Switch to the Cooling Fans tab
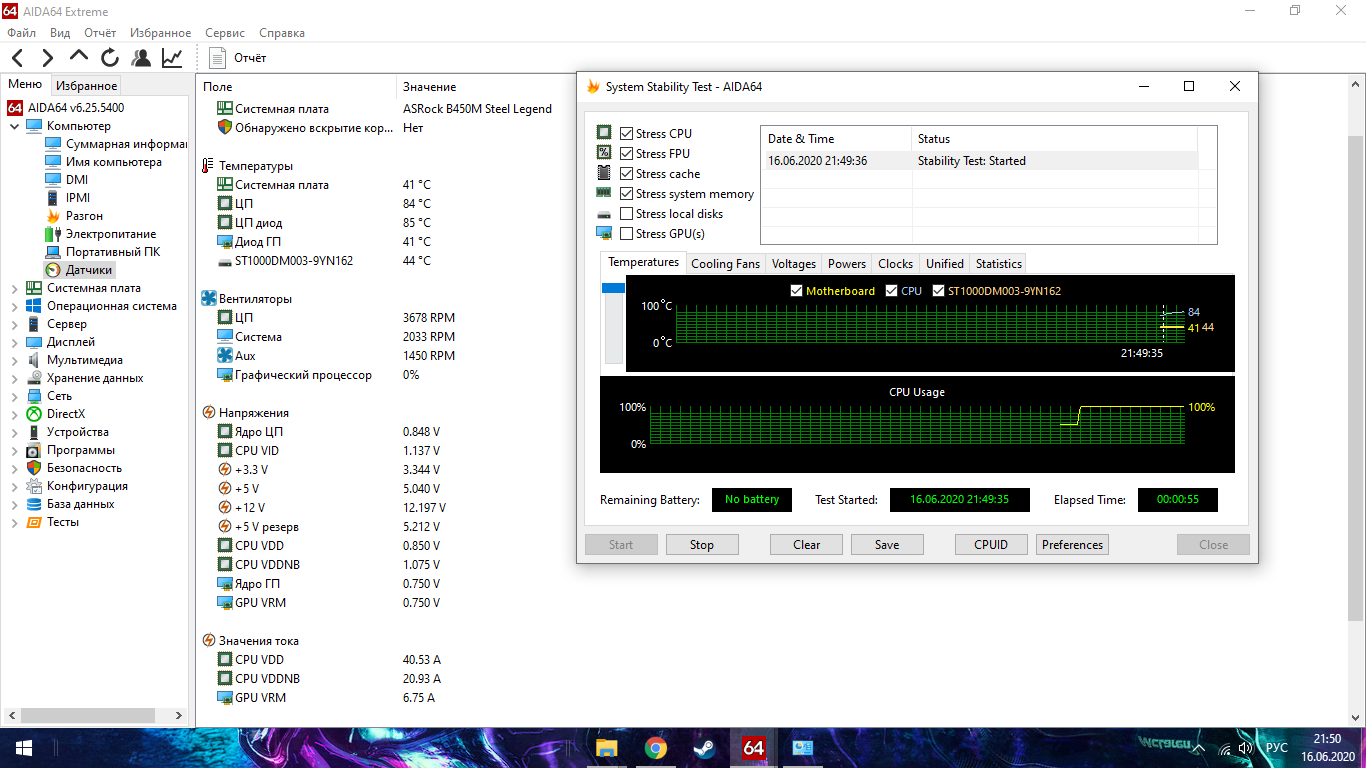This screenshot has width=1366, height=768. pyautogui.click(x=726, y=264)
